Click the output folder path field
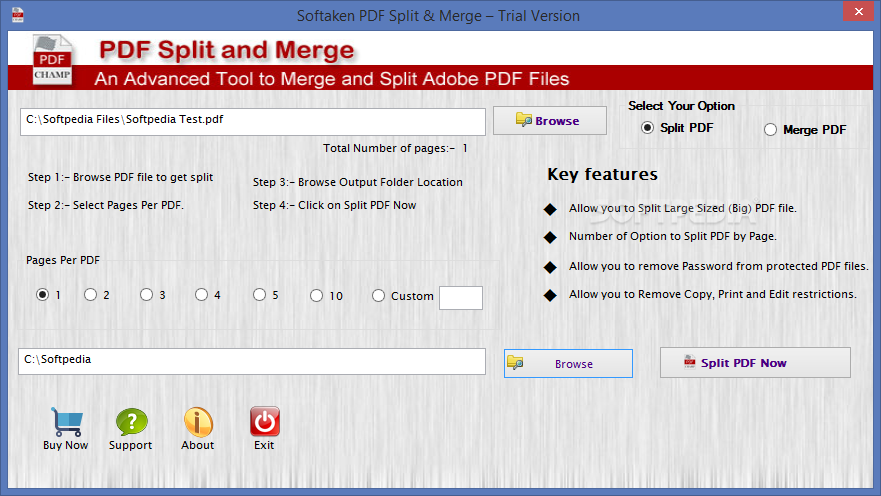 [252, 361]
